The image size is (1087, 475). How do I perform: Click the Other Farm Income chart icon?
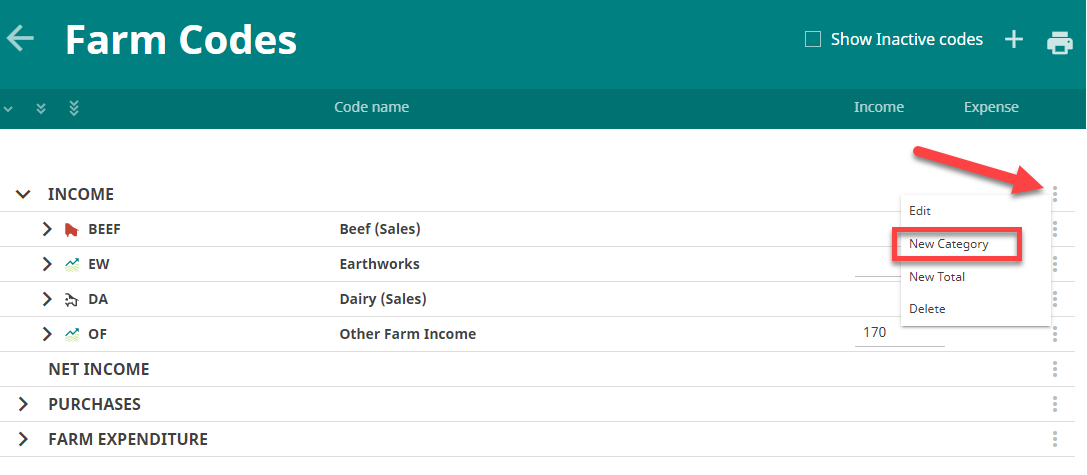point(71,334)
